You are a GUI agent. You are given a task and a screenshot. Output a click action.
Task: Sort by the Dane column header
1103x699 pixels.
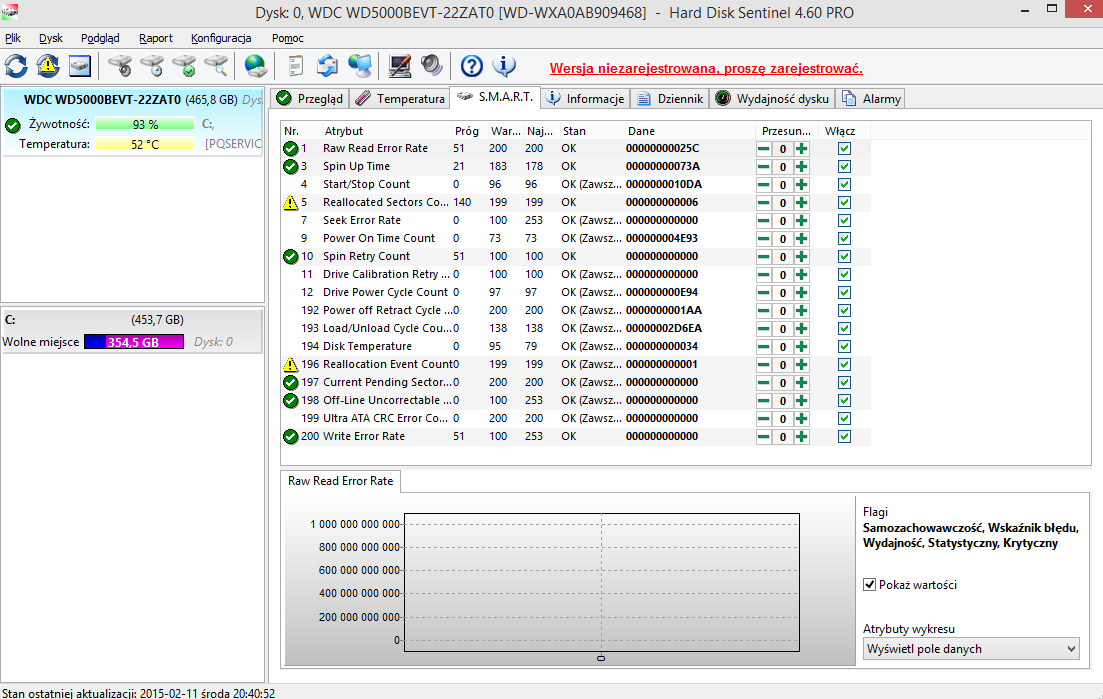(689, 131)
